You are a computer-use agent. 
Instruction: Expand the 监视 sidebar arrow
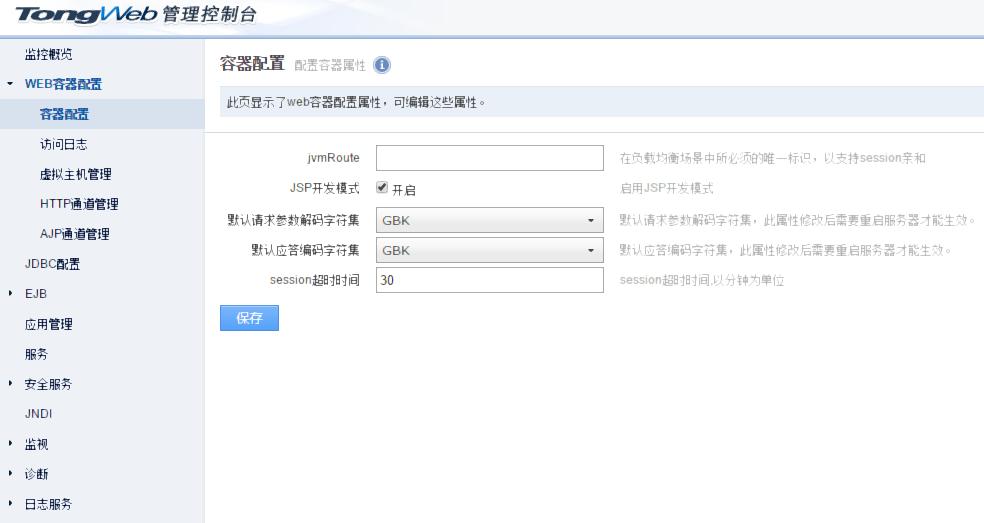10,444
